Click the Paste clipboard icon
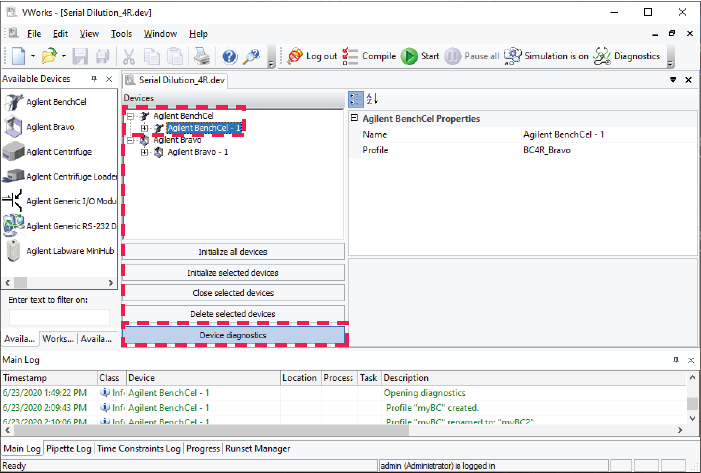 click(175, 56)
